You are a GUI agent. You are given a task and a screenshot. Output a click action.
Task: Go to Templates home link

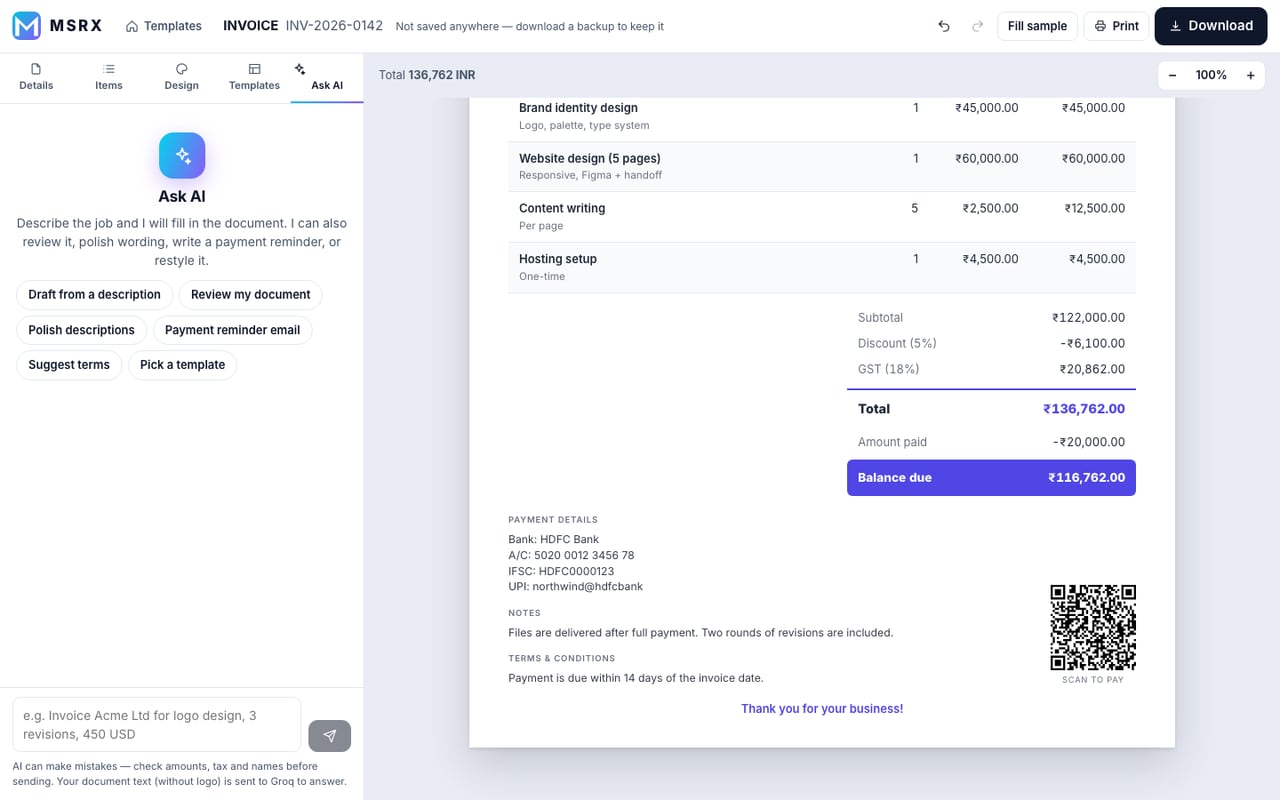(x=164, y=26)
